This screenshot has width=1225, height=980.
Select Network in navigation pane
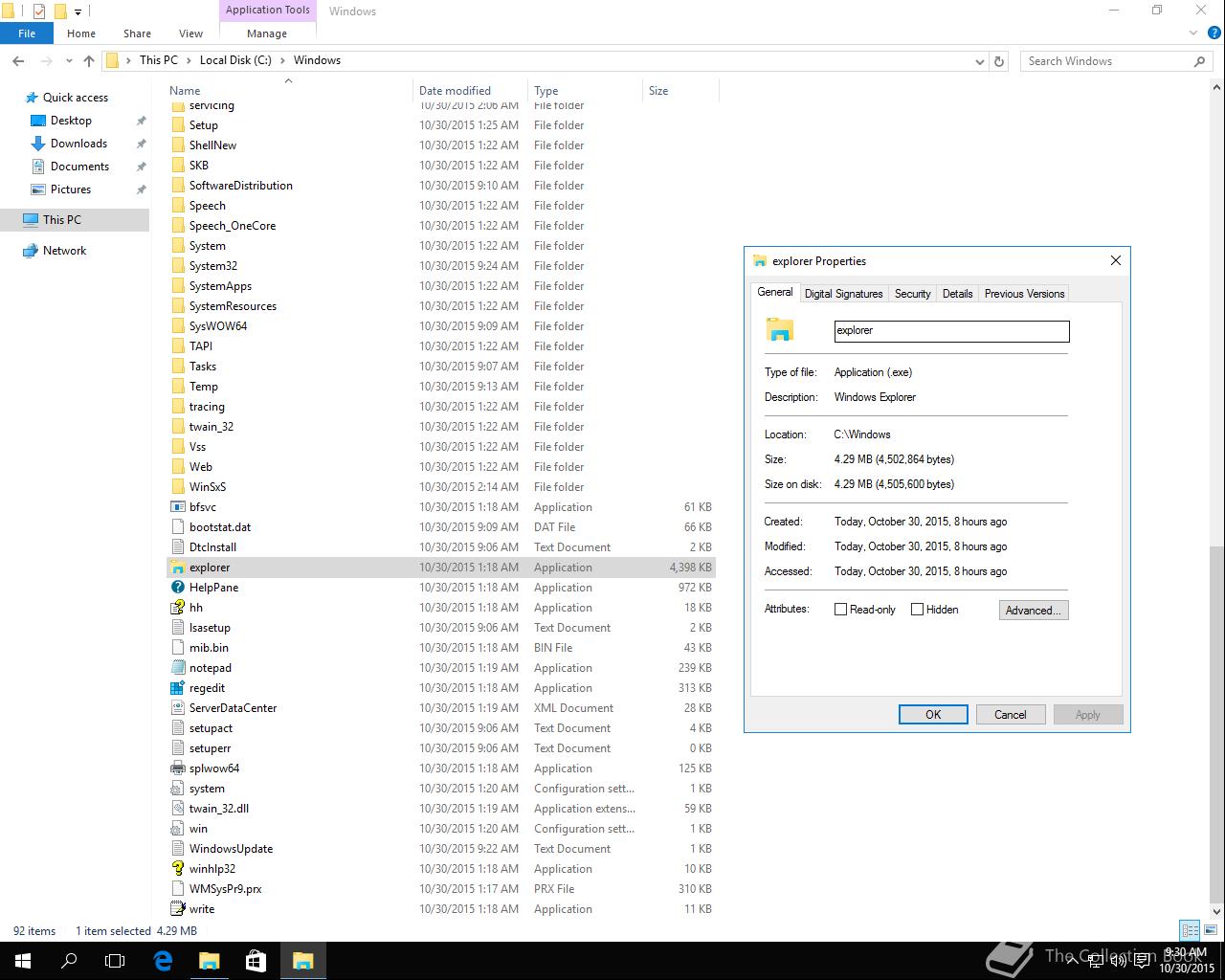click(64, 251)
